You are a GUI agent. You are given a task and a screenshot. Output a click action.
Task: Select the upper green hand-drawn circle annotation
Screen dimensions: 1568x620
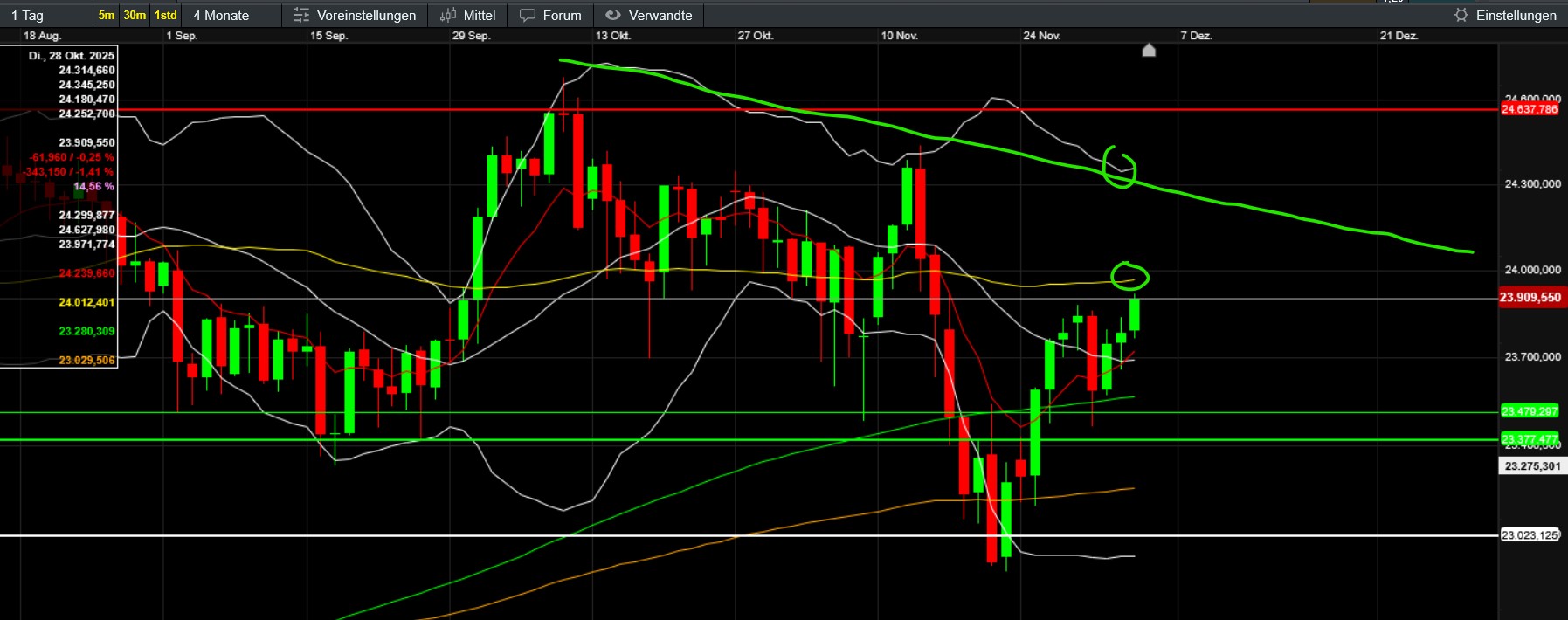pos(1119,167)
